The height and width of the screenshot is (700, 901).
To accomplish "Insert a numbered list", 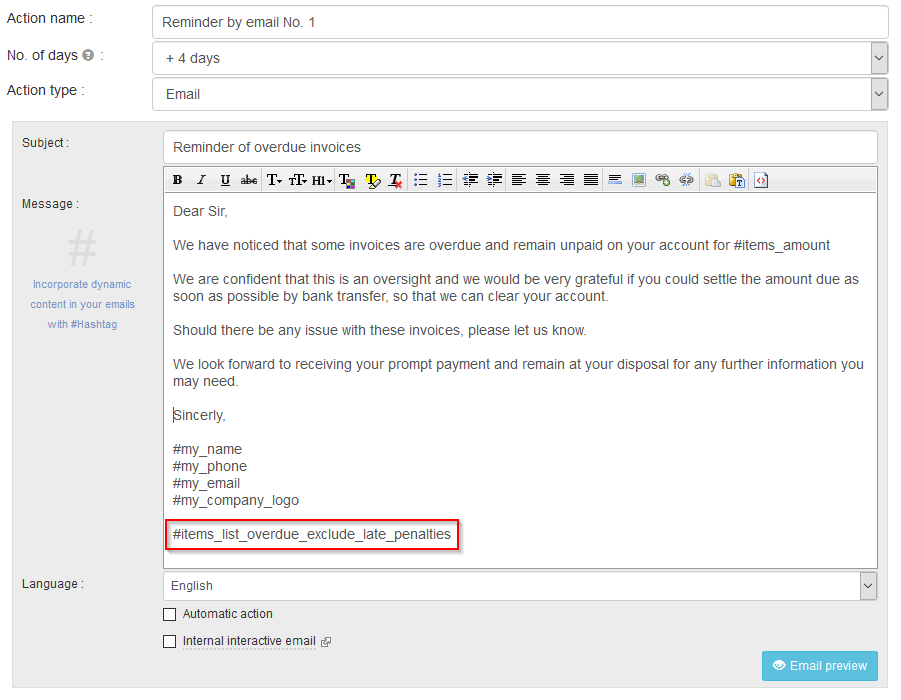I will click(445, 180).
